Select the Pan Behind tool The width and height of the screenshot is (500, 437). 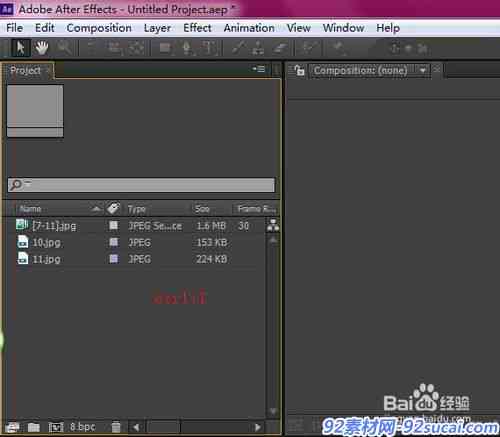point(137,48)
